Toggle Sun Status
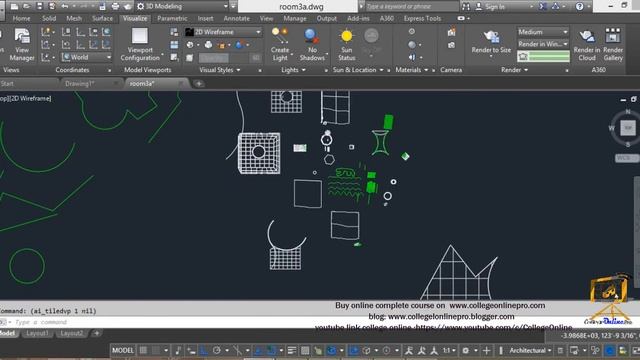 347,44
